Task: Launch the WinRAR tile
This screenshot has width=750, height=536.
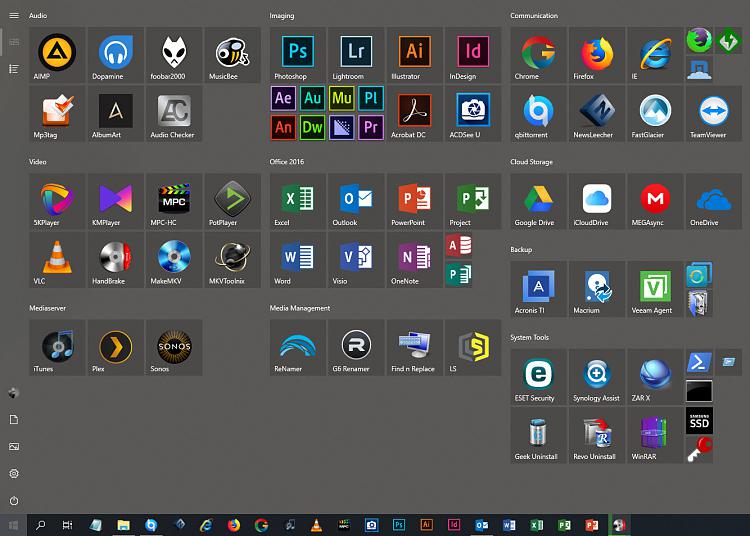Action: tap(655, 436)
